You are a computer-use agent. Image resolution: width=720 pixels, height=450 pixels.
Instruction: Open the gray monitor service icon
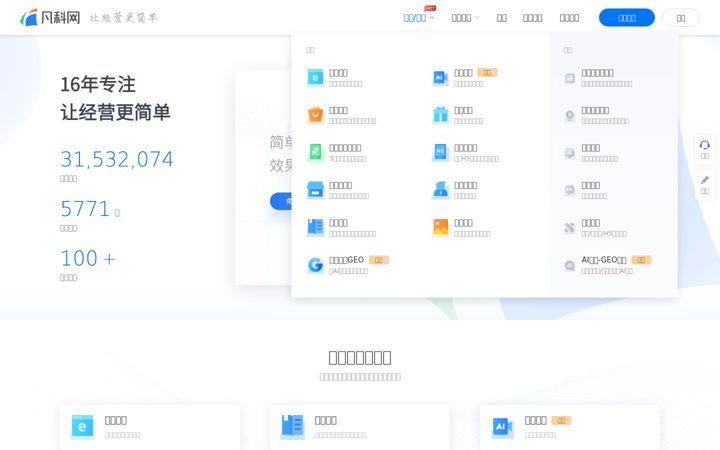coord(569,153)
